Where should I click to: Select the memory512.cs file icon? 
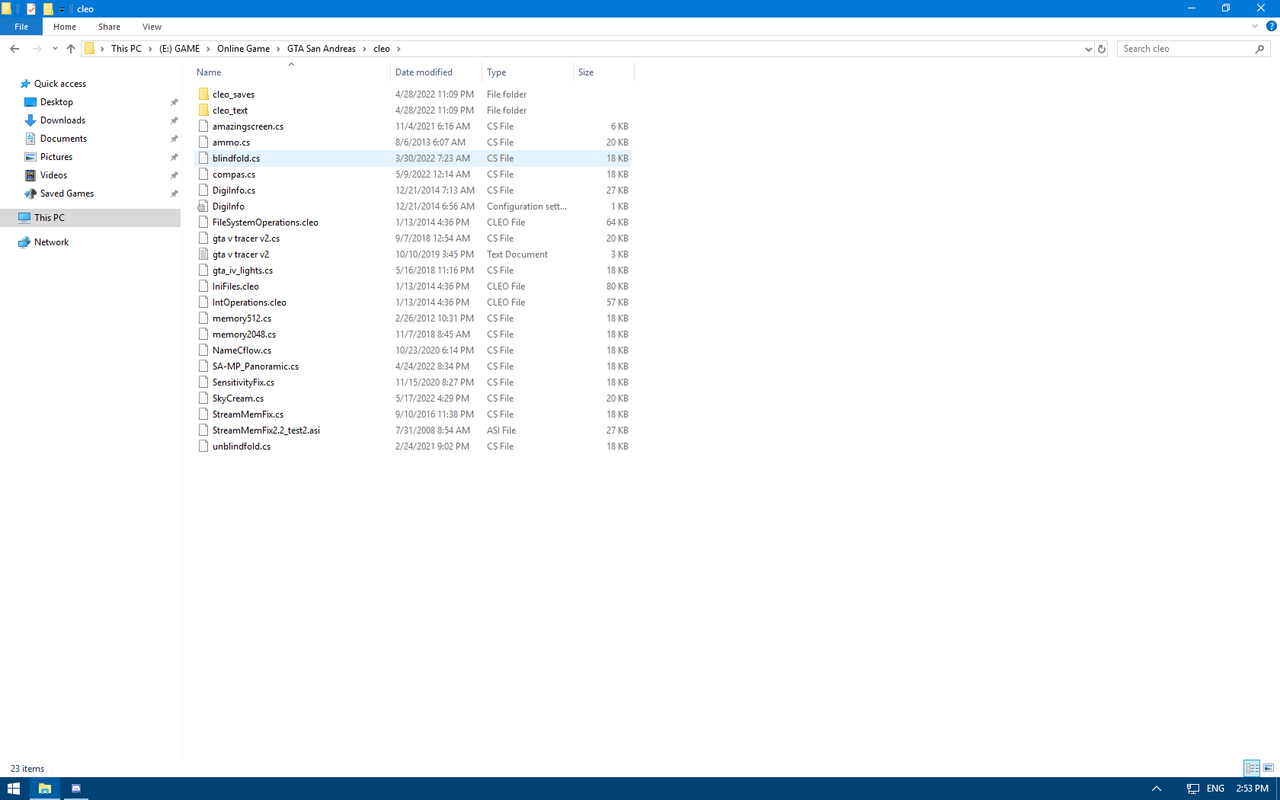tap(204, 318)
